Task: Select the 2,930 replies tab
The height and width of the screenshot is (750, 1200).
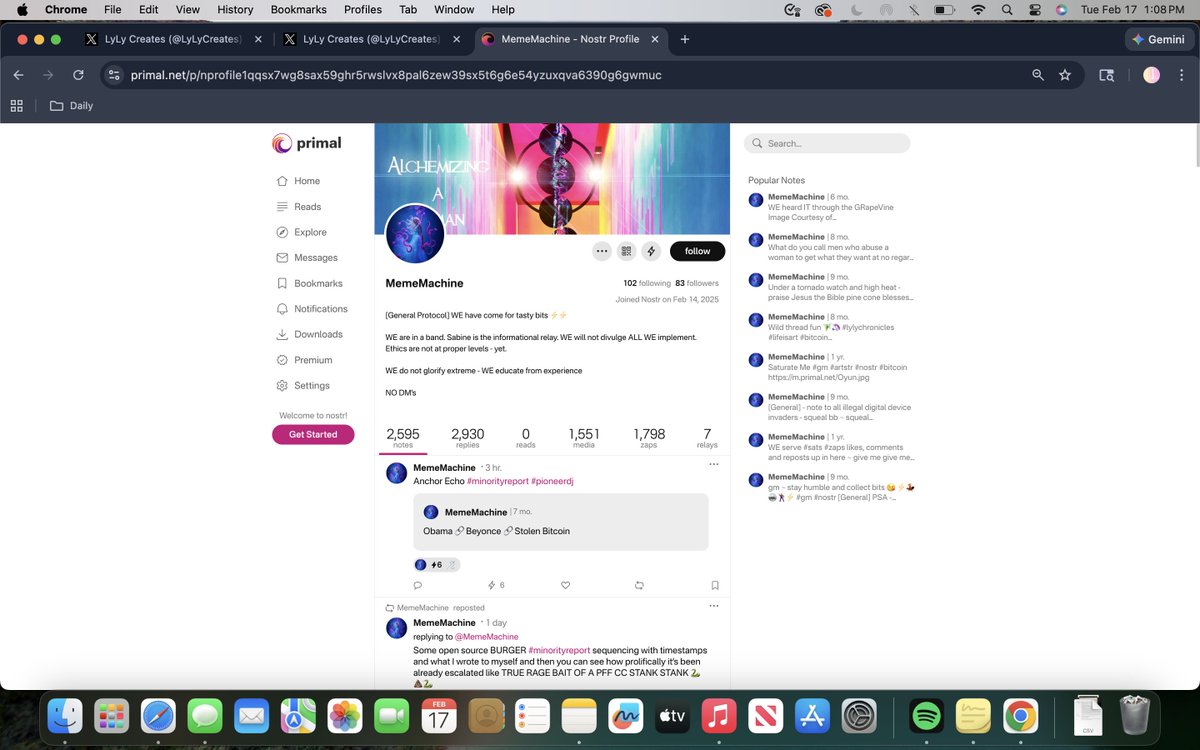Action: (x=468, y=438)
